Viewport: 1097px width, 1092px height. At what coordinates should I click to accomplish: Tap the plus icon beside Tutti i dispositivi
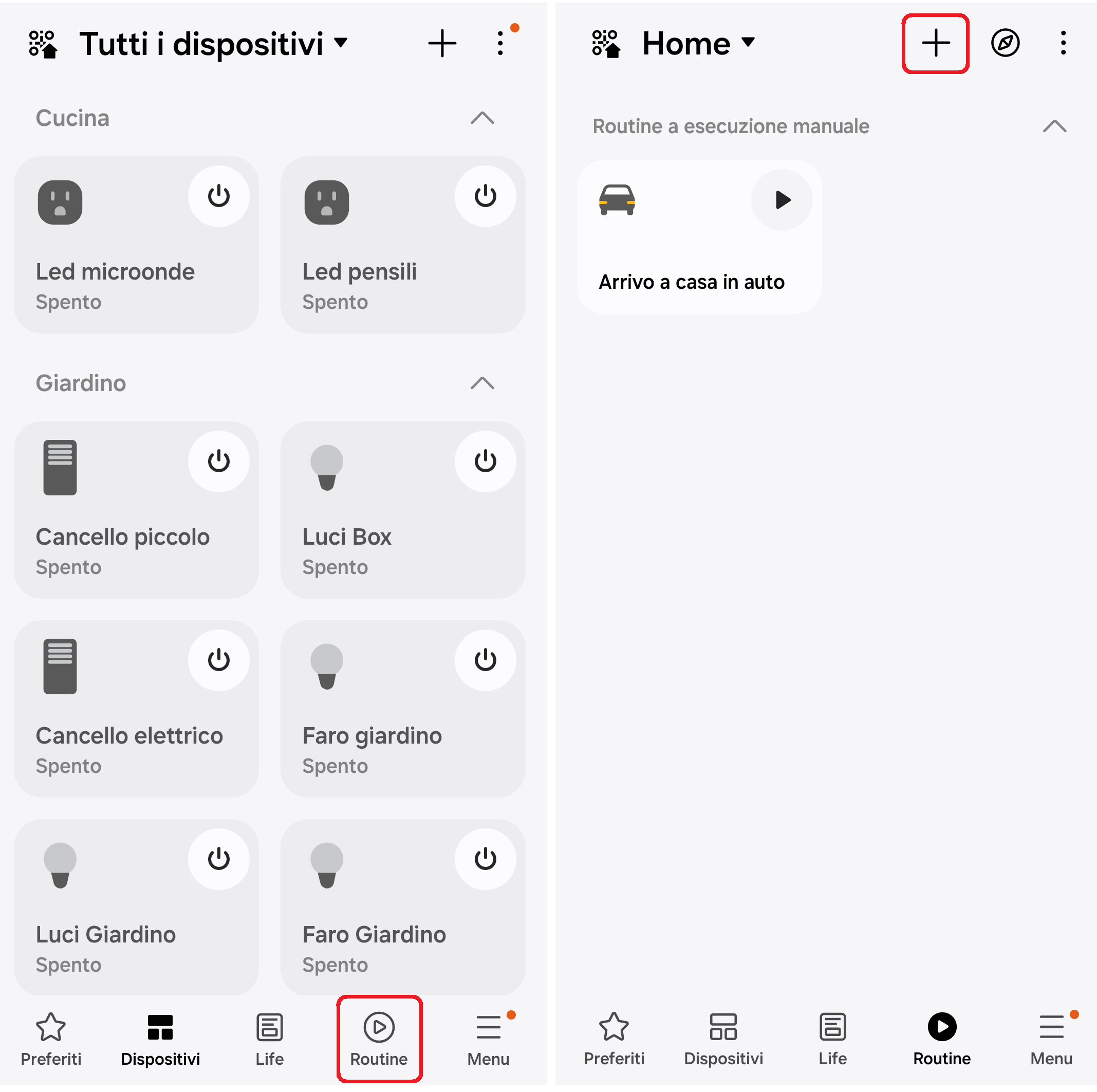(442, 44)
